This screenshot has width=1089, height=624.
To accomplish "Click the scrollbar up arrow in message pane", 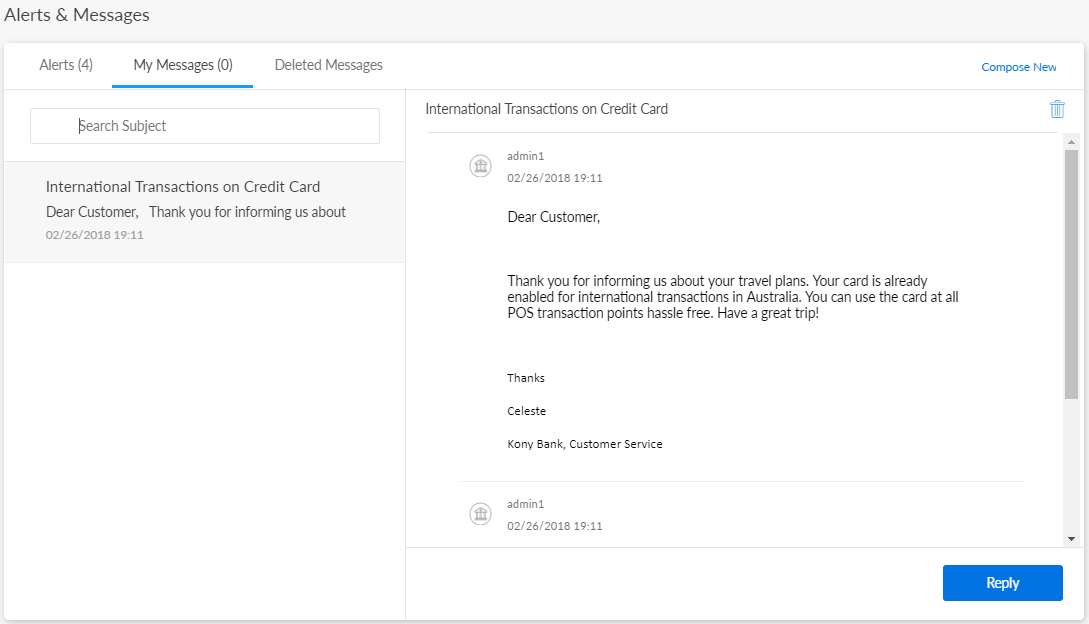I will (1071, 141).
